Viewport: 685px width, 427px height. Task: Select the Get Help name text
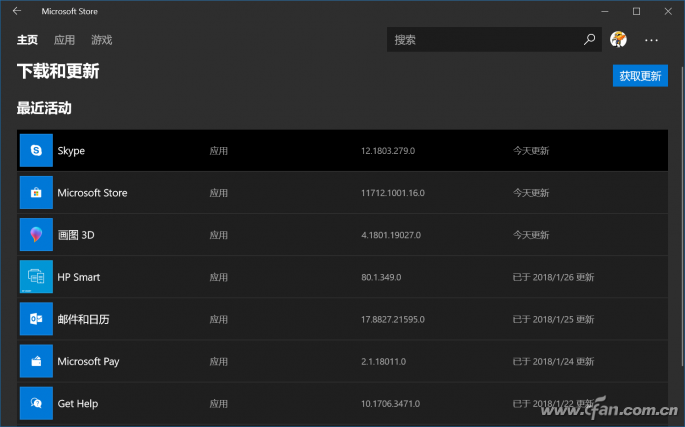(78, 404)
